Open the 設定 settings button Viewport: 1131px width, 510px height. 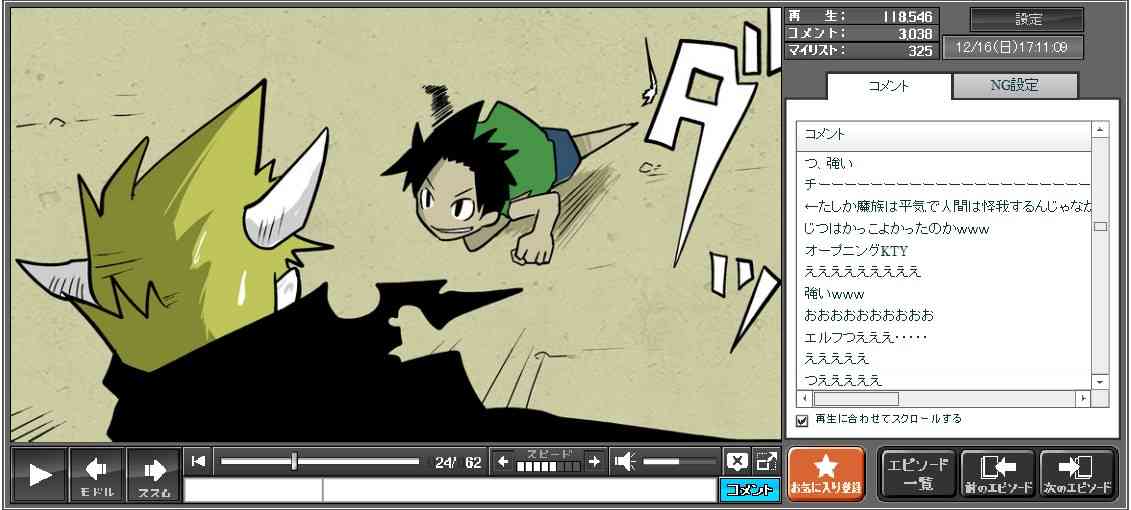(1027, 20)
